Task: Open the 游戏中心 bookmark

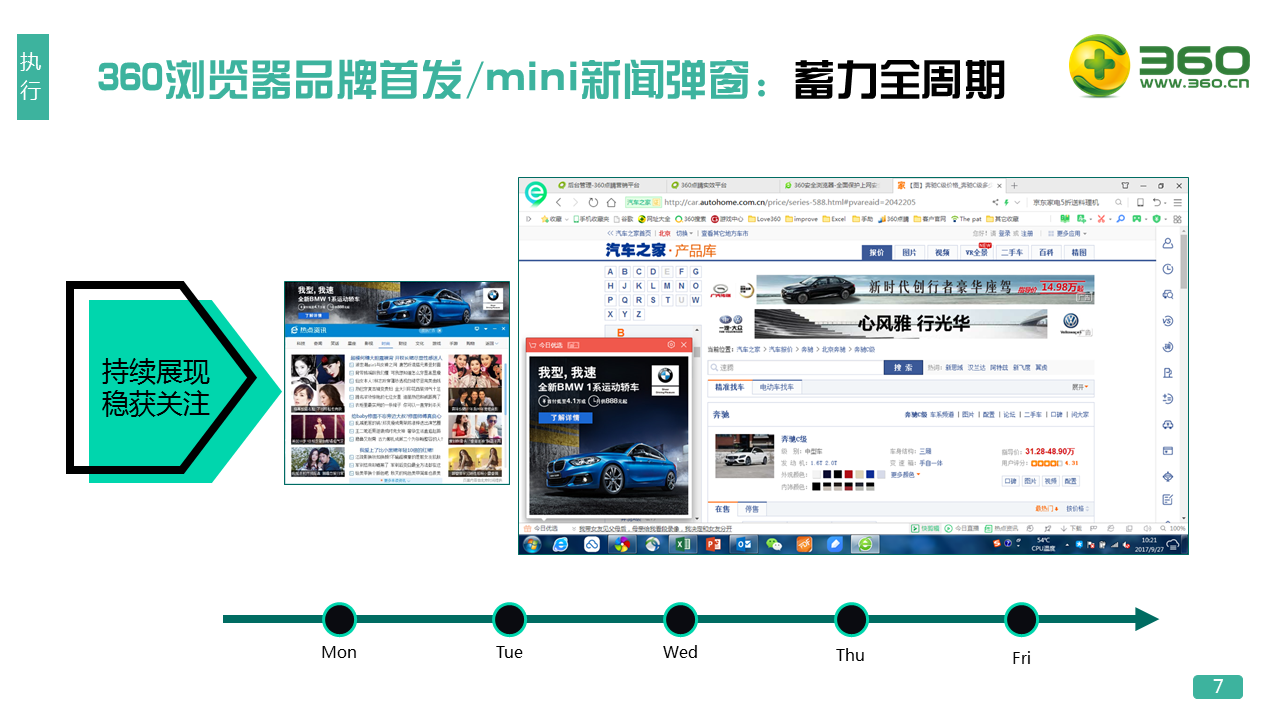Action: (727, 219)
